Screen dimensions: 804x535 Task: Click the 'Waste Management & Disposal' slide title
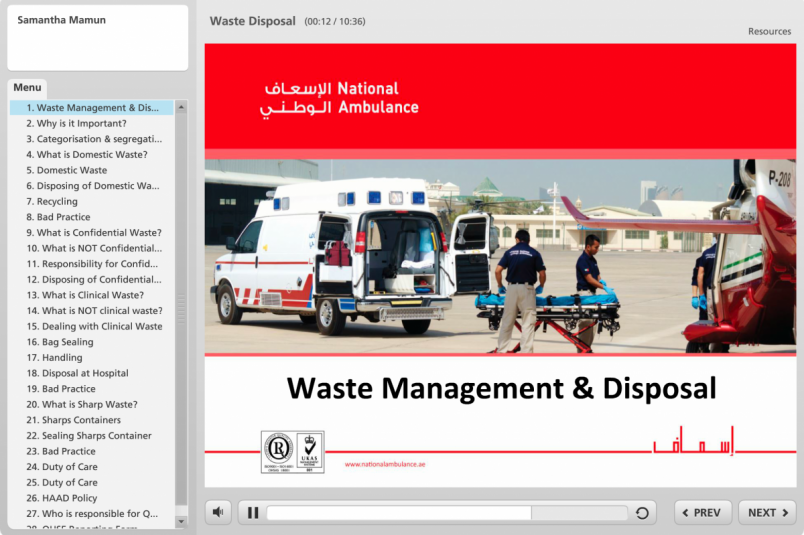pos(501,388)
